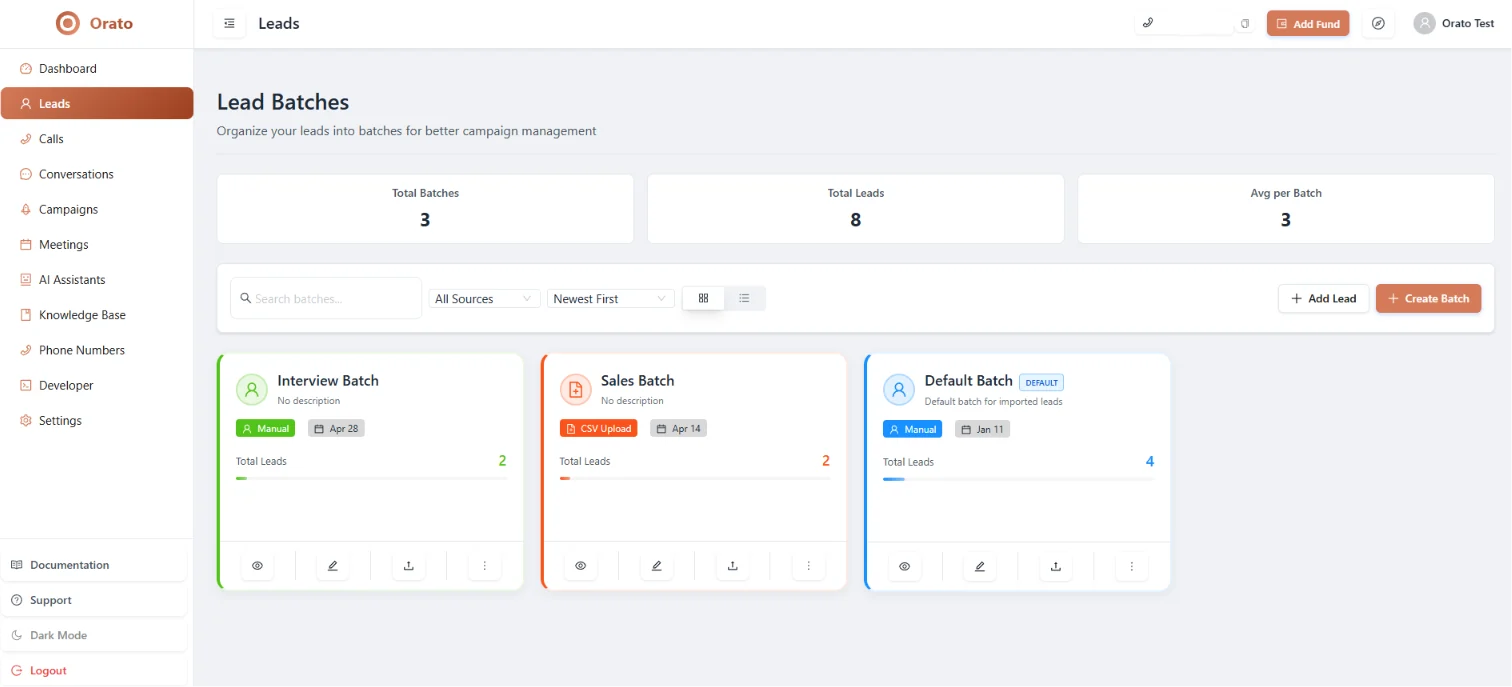1512x687 pixels.
Task: Open the All Sources dropdown
Action: click(x=485, y=299)
